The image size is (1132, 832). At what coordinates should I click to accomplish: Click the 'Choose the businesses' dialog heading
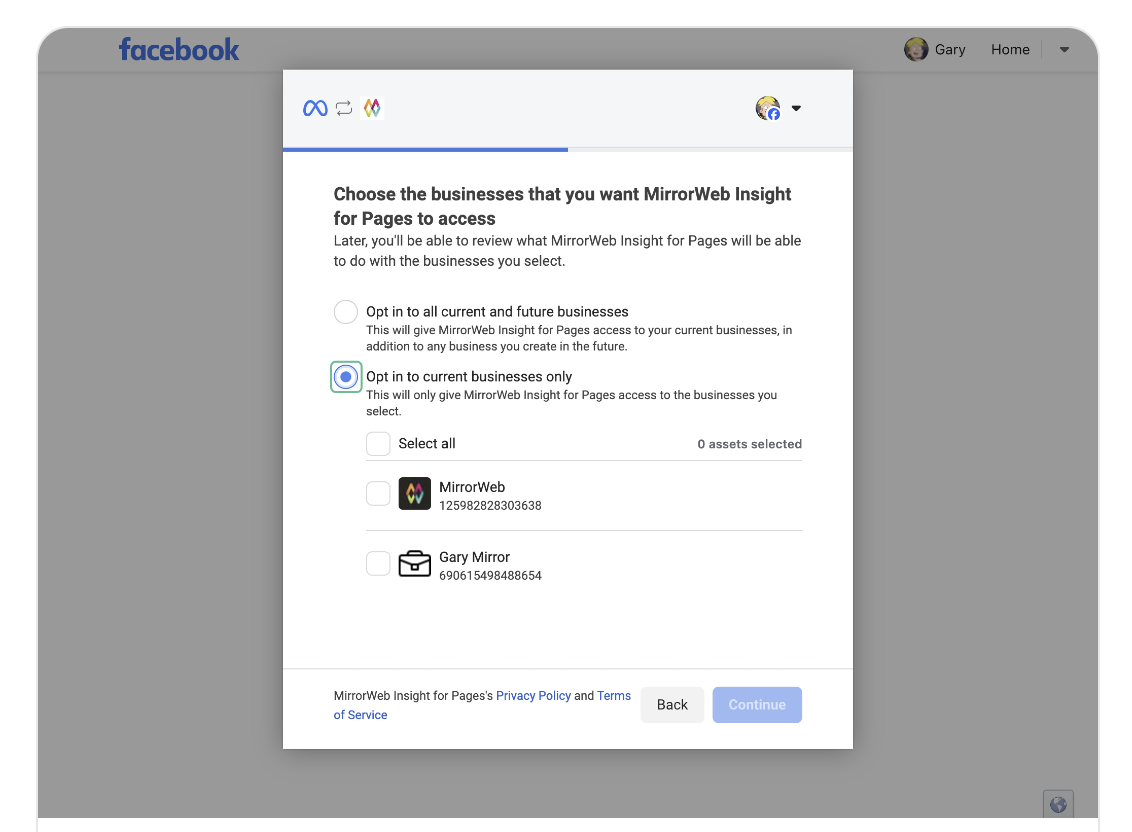562,206
